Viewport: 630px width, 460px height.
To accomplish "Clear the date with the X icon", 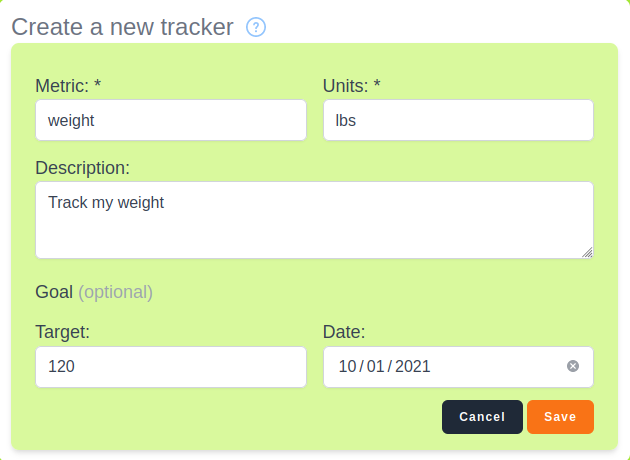I will pos(573,366).
